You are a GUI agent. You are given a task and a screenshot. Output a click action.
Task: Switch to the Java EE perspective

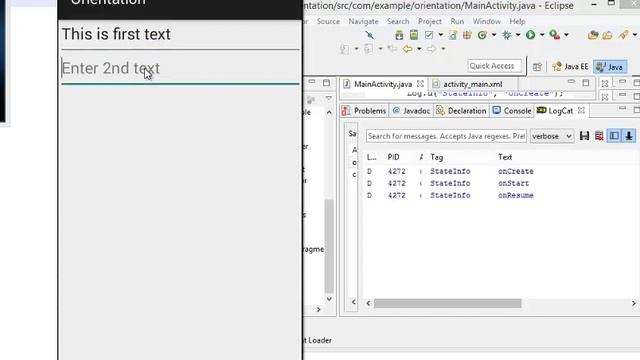click(x=570, y=67)
